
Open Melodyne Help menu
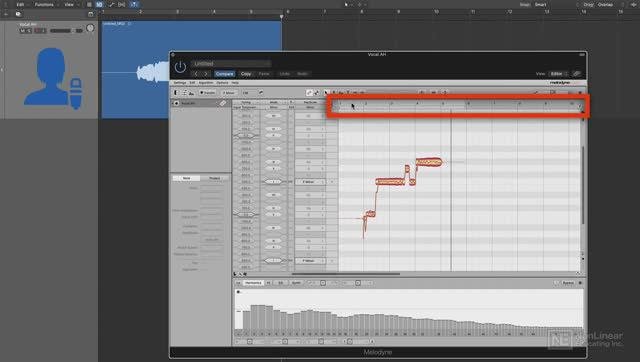(235, 83)
